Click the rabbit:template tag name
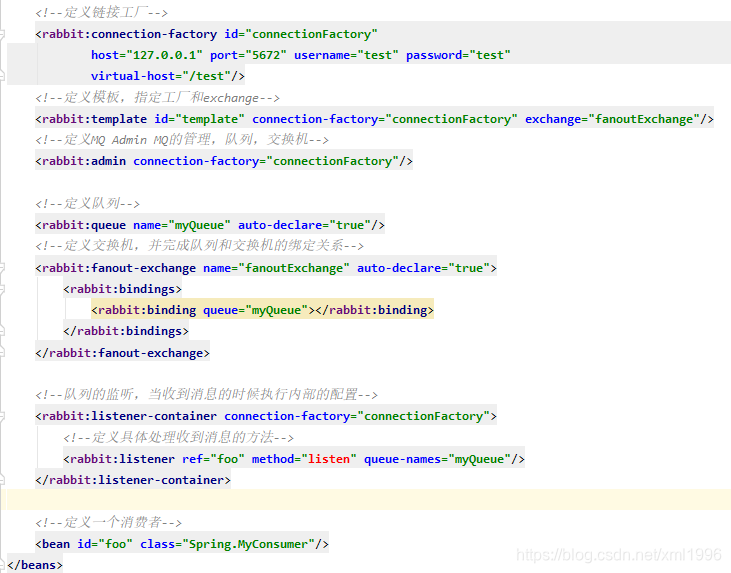 click(94, 119)
